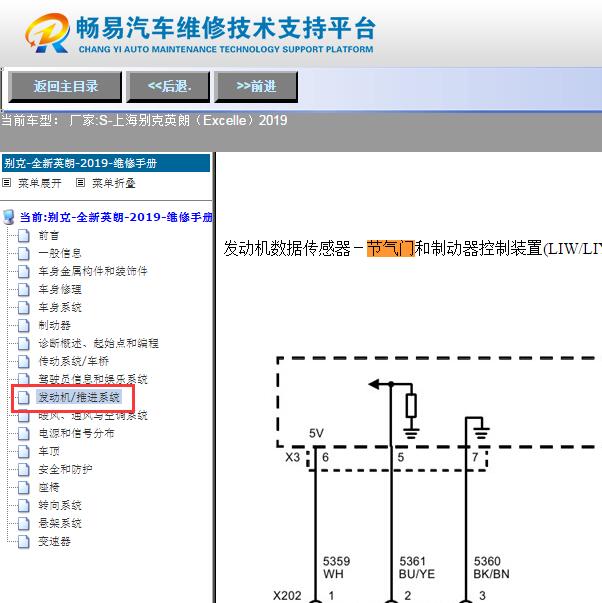Click the 5V label in diagram
Screen dimensions: 602x603
pyautogui.click(x=316, y=433)
